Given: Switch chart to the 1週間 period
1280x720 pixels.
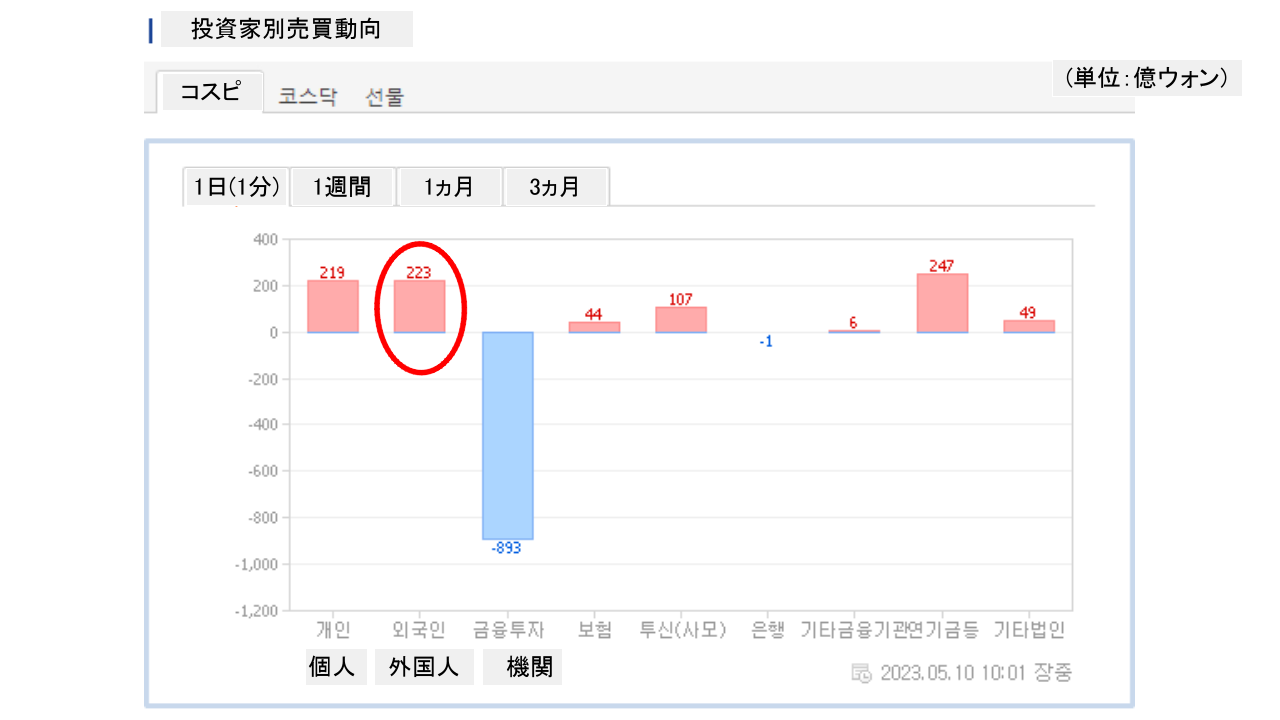Looking at the screenshot, I should [x=342, y=187].
